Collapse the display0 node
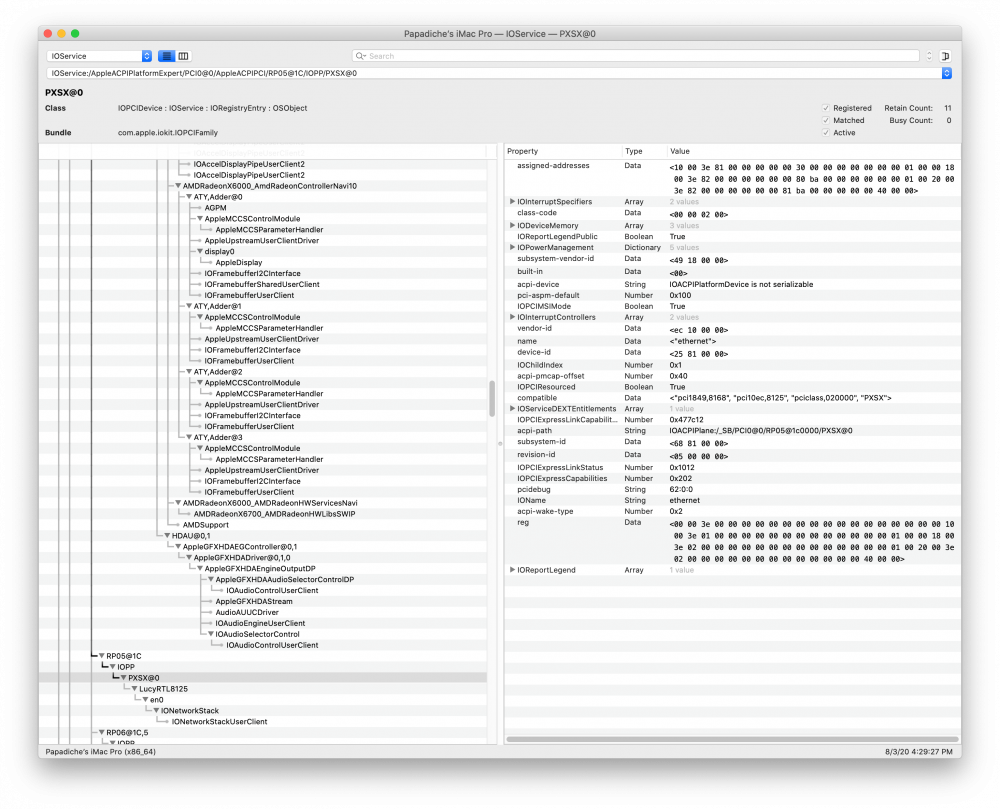1000x809 pixels. (200, 251)
